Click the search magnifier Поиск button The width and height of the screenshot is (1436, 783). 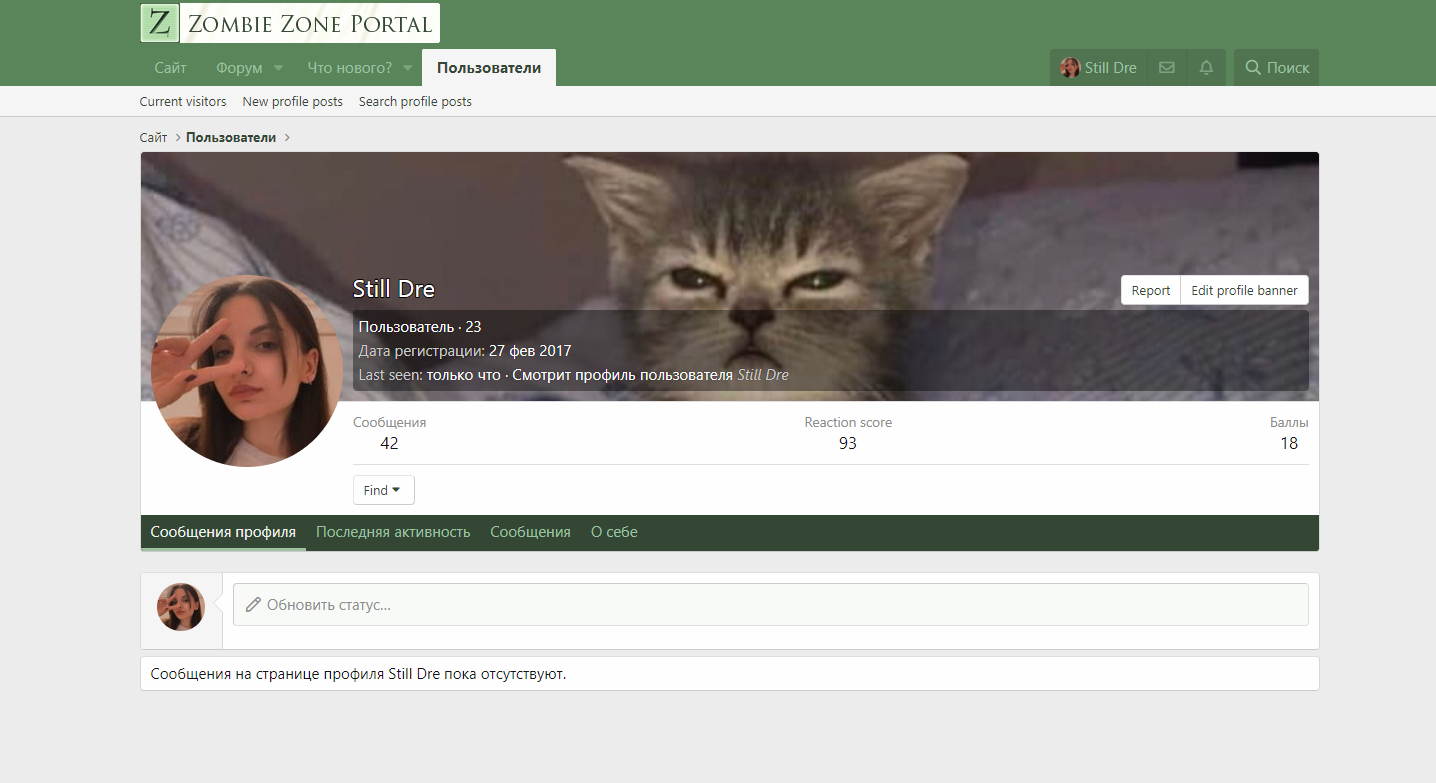point(1276,68)
